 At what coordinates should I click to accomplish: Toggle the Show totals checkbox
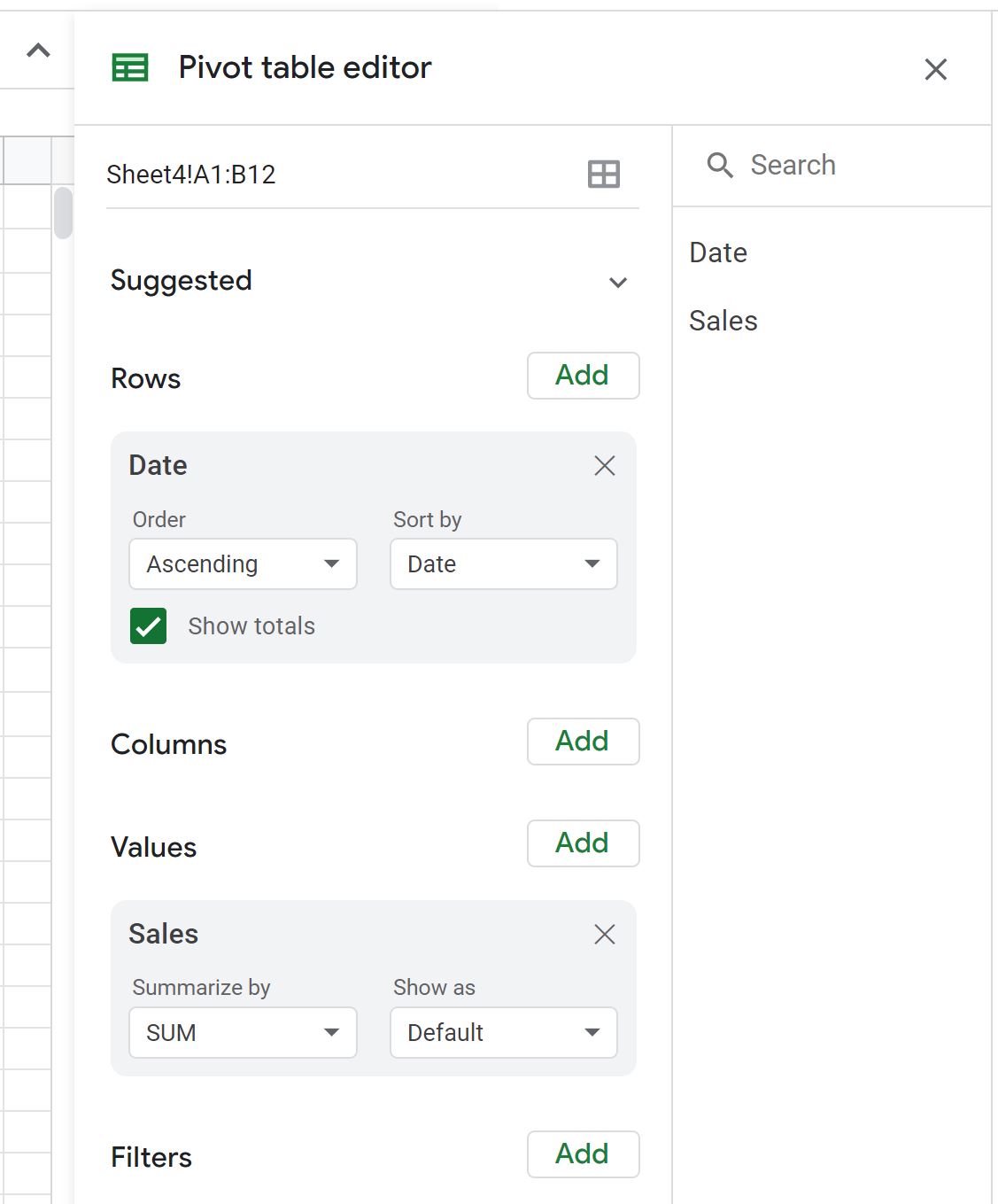148,626
